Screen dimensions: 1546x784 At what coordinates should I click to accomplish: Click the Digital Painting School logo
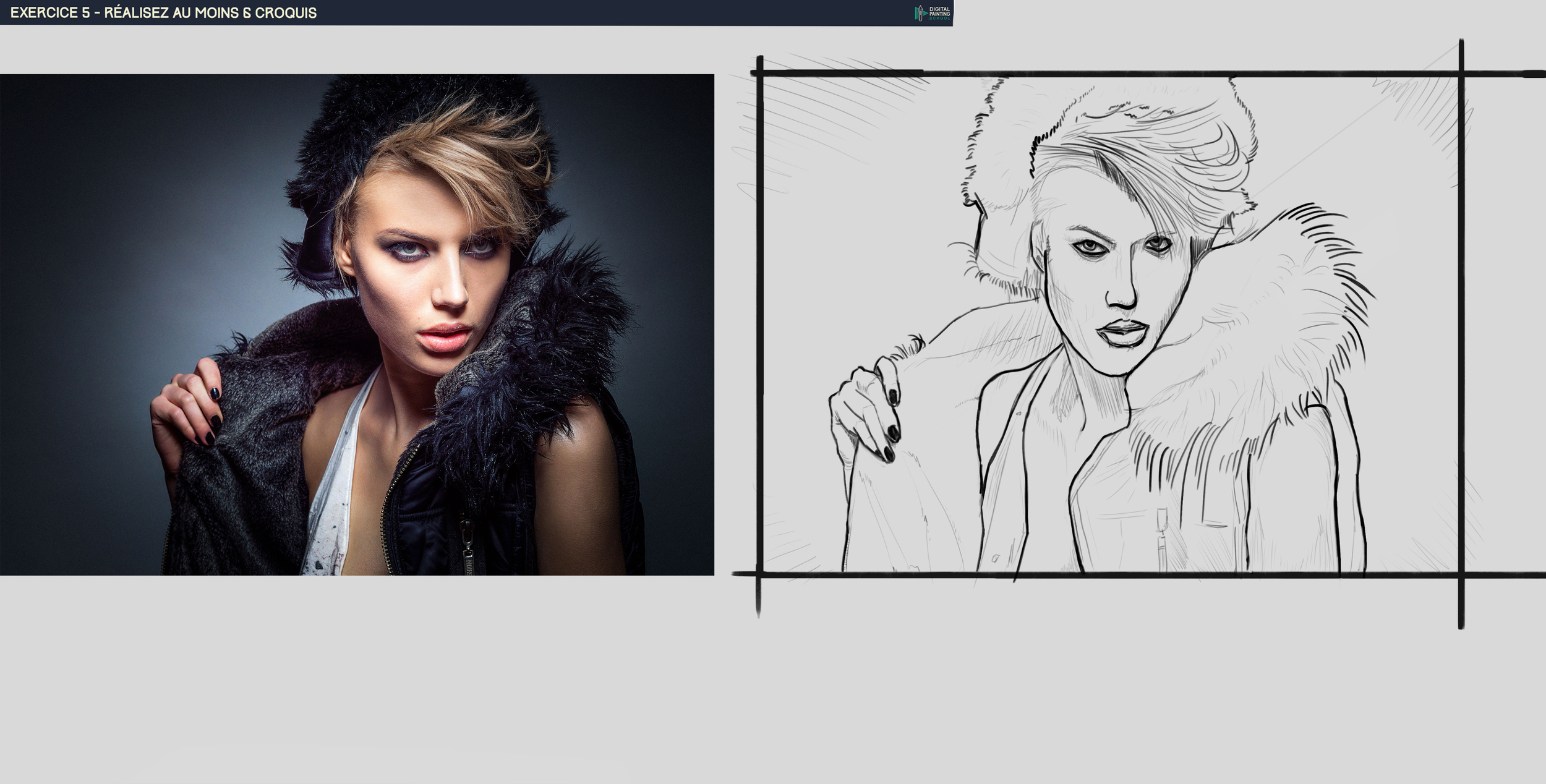coord(933,13)
